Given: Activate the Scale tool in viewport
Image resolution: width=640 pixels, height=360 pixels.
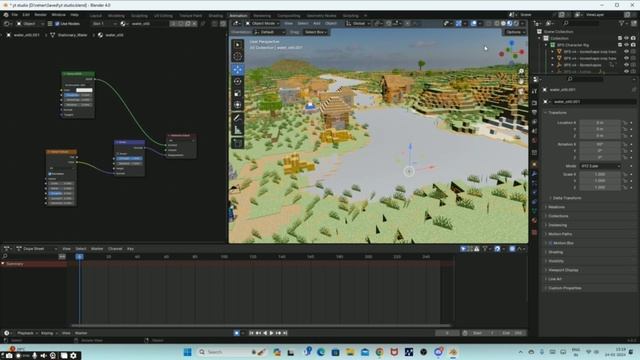Looking at the screenshot, I should coord(238,93).
